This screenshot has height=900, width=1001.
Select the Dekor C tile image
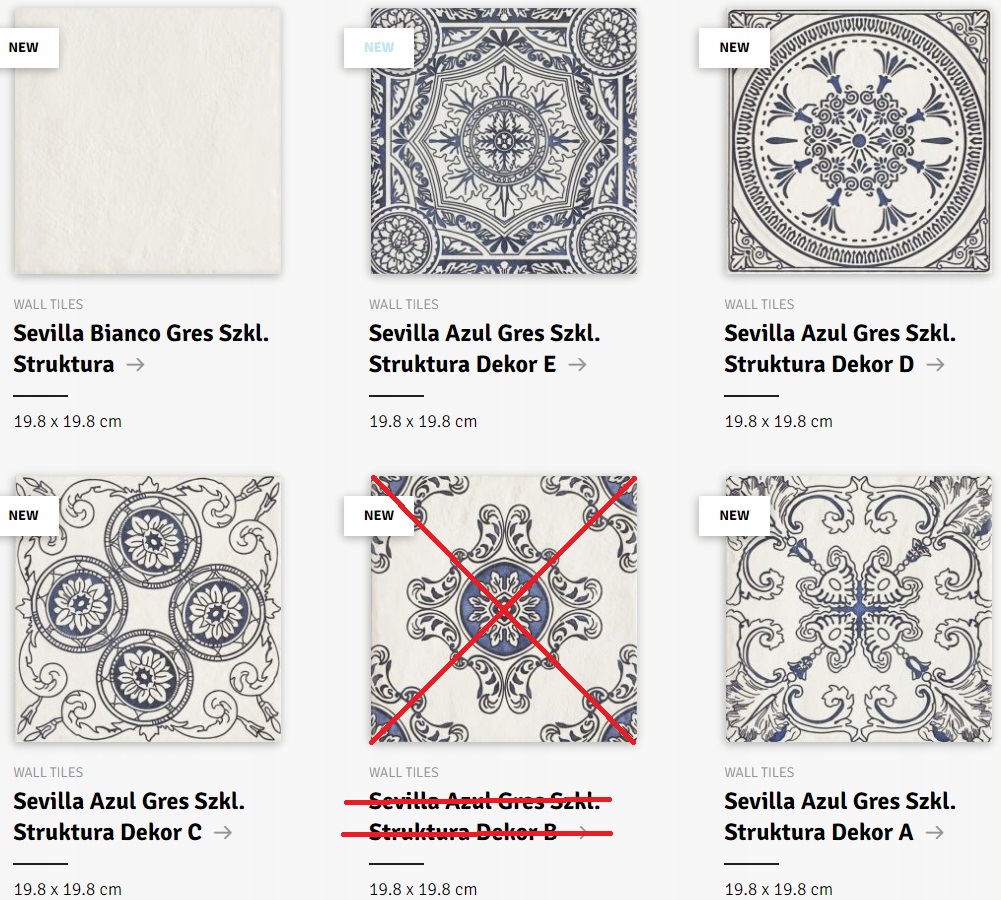click(x=147, y=609)
